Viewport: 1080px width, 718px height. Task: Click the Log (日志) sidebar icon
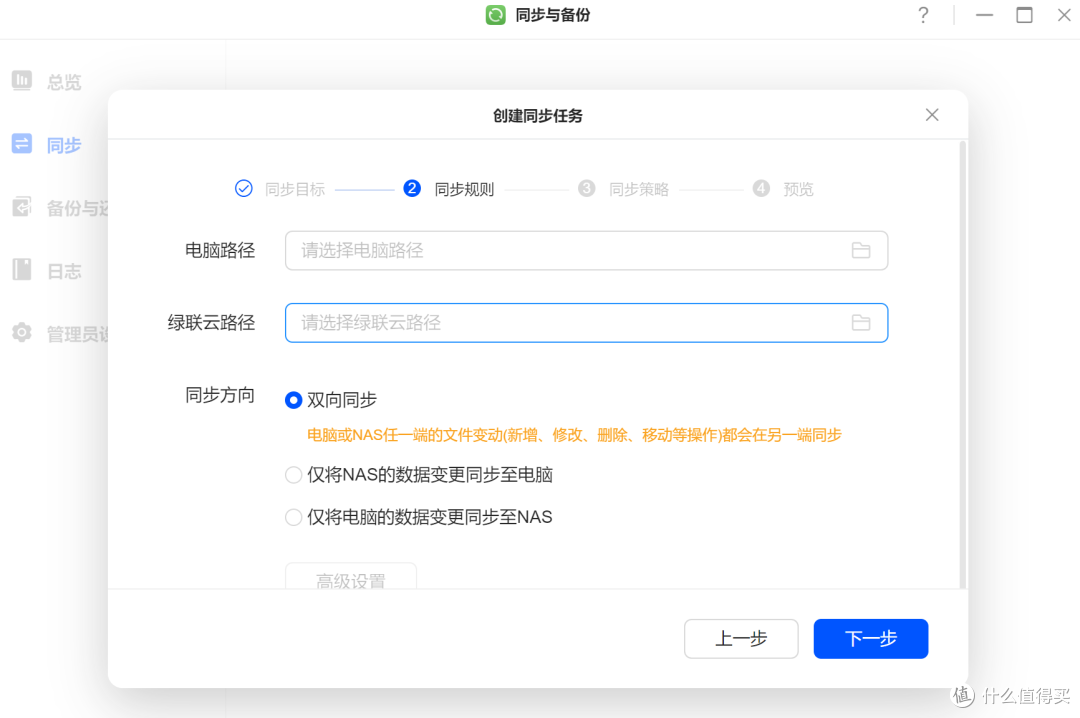22,270
